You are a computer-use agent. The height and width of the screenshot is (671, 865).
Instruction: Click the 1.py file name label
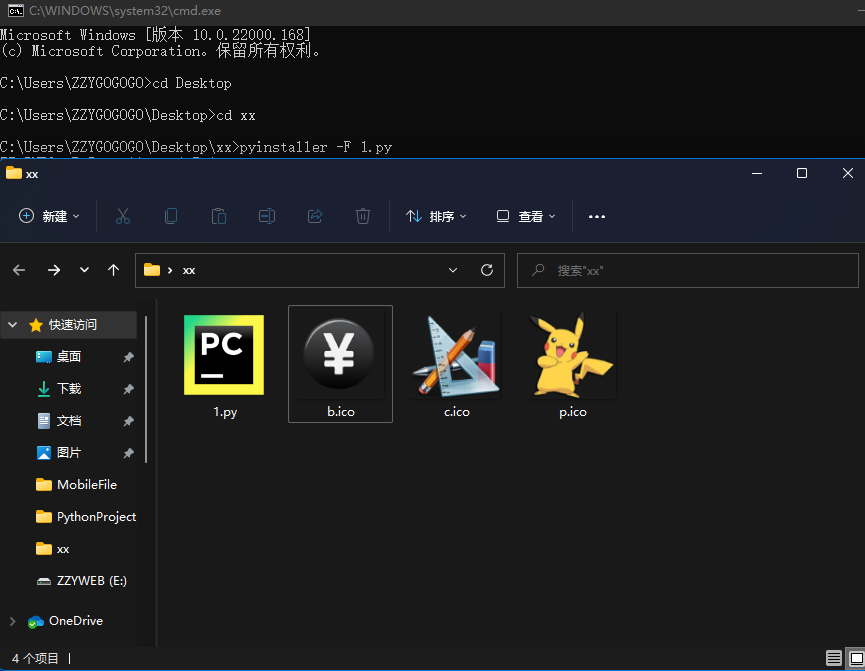pos(225,412)
